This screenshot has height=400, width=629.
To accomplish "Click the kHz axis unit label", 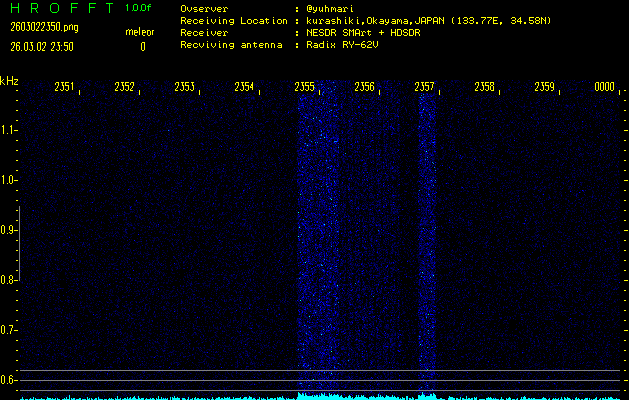I will pyautogui.click(x=9, y=81).
